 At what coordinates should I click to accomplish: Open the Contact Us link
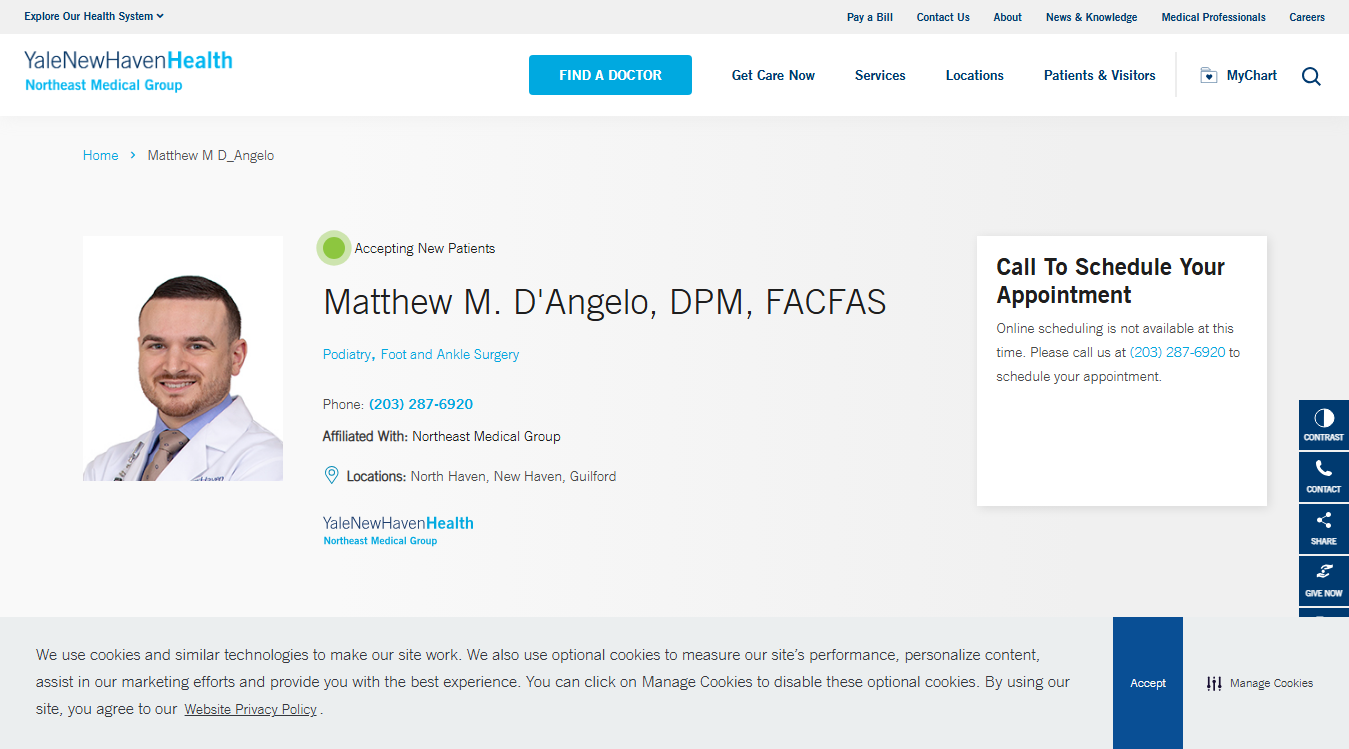tap(943, 17)
